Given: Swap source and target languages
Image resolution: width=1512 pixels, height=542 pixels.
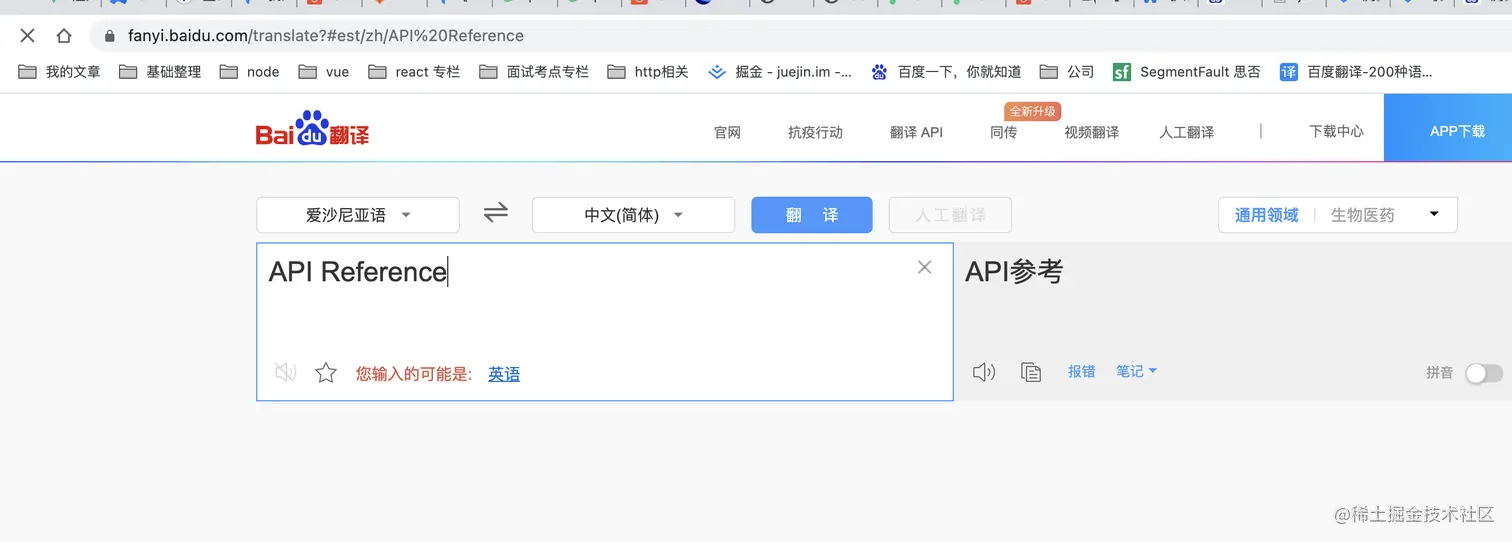Looking at the screenshot, I should [x=496, y=213].
